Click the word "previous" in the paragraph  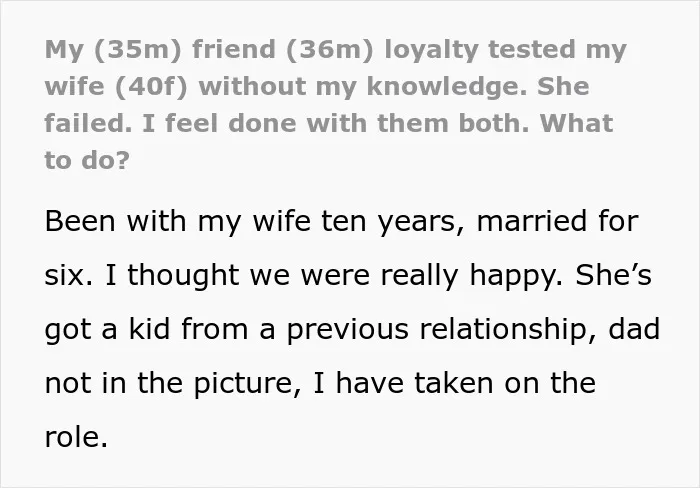point(347,331)
